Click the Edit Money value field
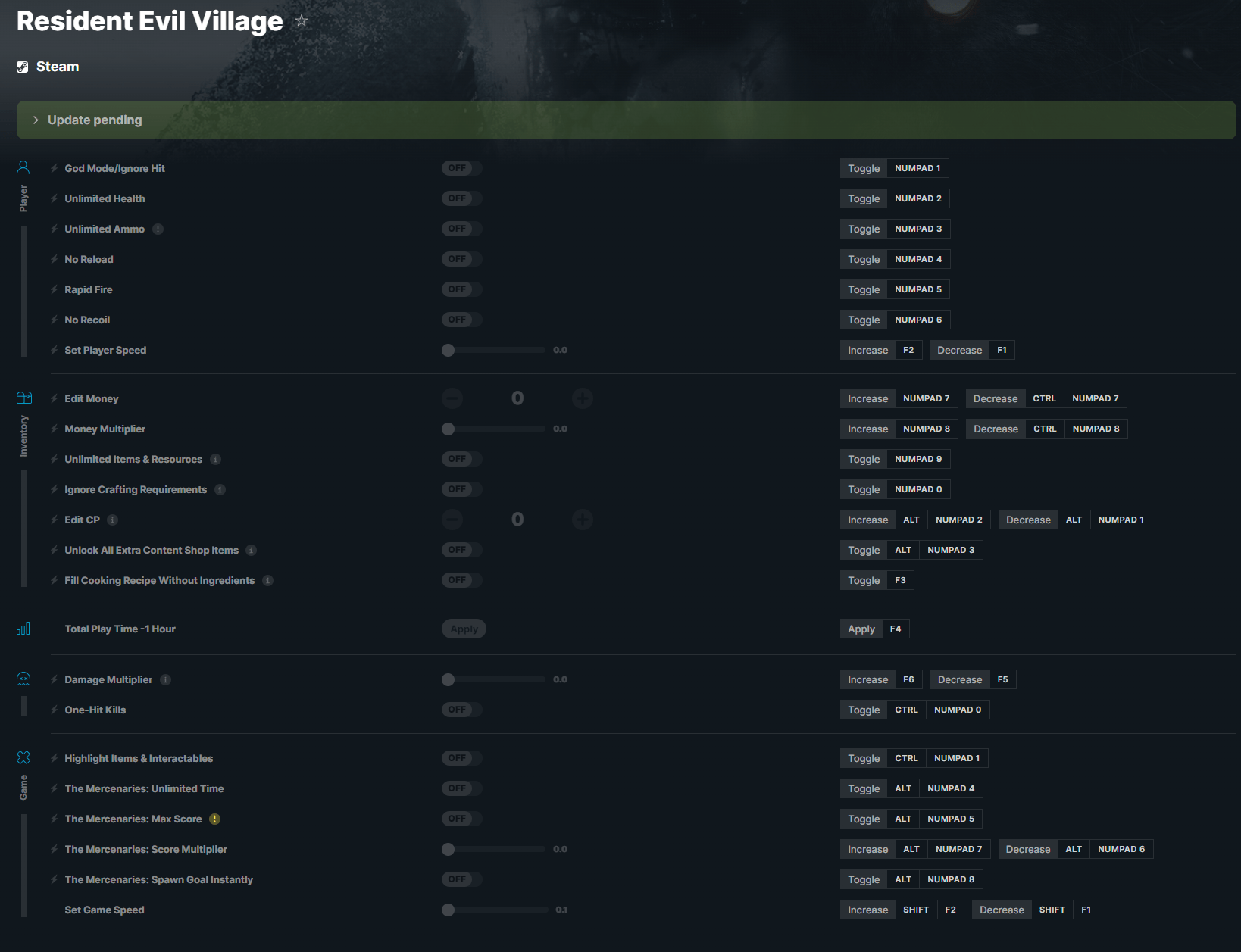Viewport: 1241px width, 952px height. [517, 398]
